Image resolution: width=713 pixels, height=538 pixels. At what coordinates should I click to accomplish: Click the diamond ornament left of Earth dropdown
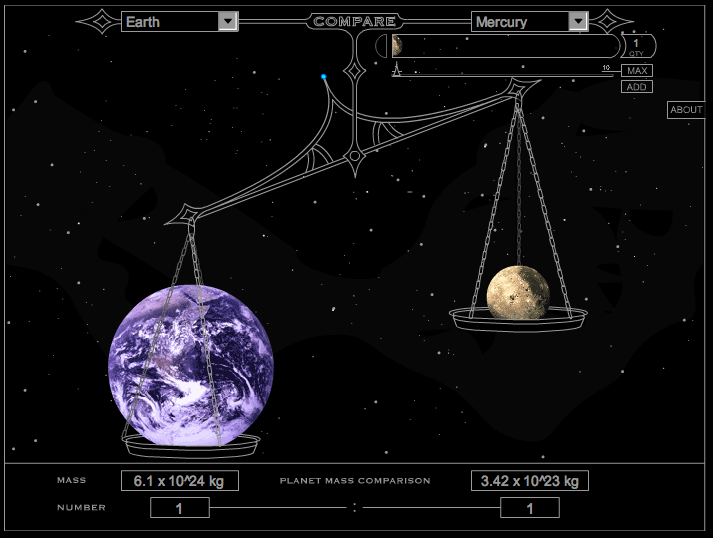click(98, 21)
